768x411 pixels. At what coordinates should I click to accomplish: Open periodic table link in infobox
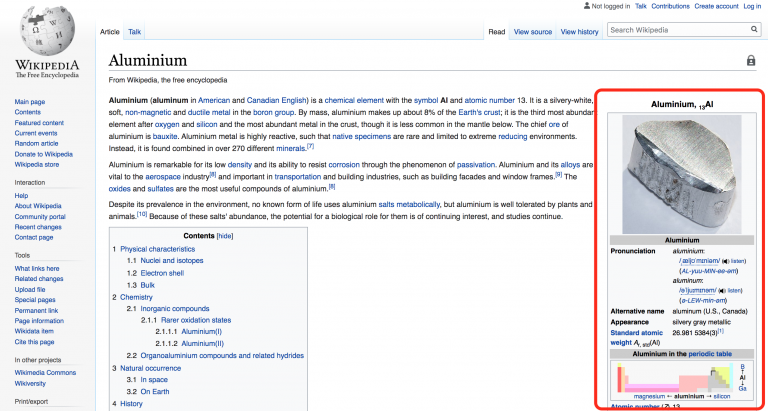[710, 354]
